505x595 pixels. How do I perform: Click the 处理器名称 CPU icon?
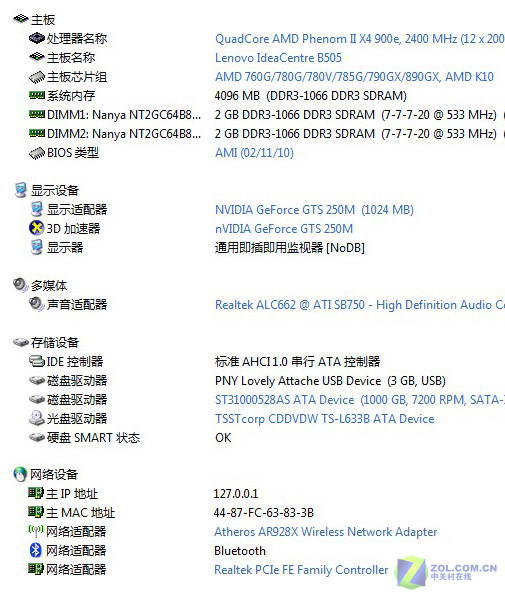(x=37, y=38)
